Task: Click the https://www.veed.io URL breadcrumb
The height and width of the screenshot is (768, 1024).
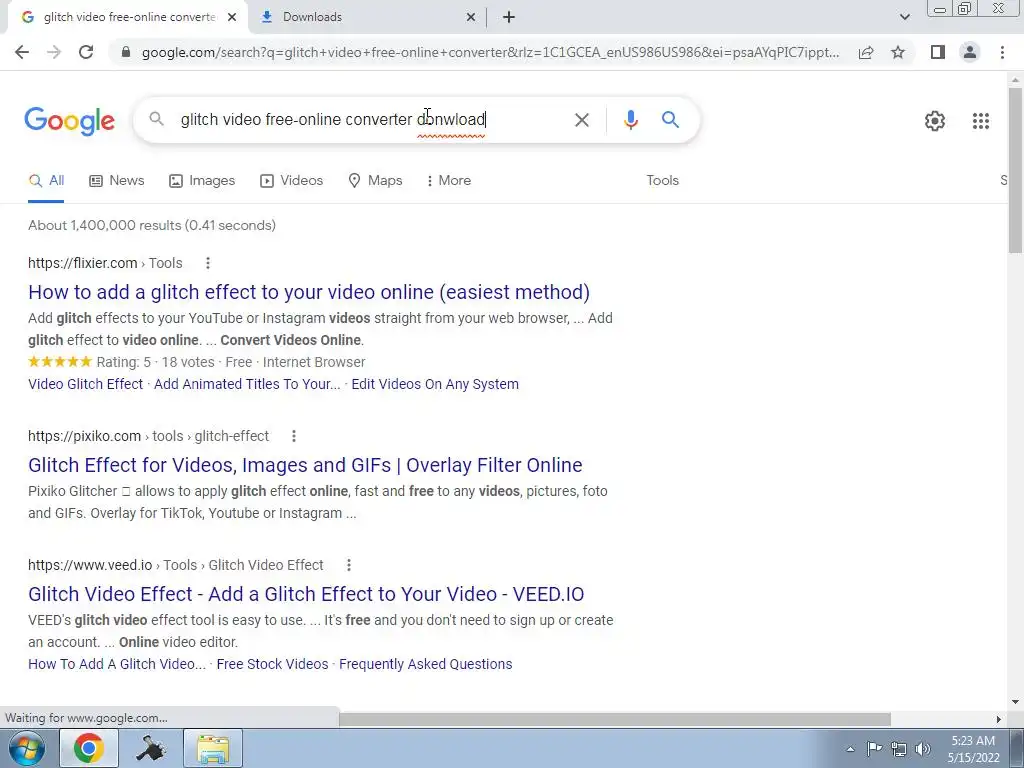Action: pyautogui.click(x=176, y=566)
